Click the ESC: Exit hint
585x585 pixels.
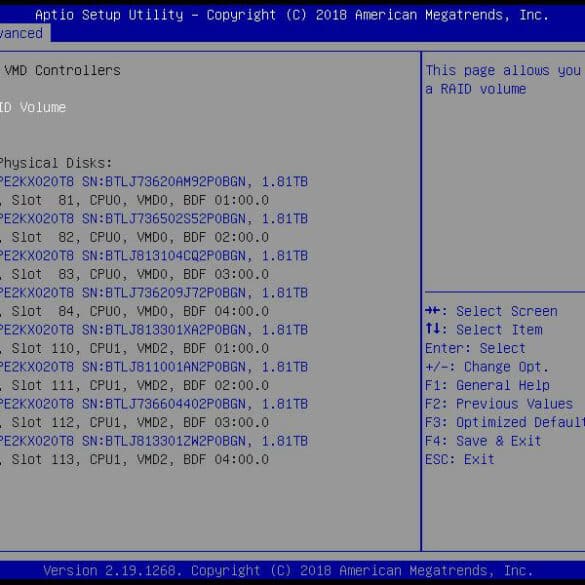coord(460,460)
